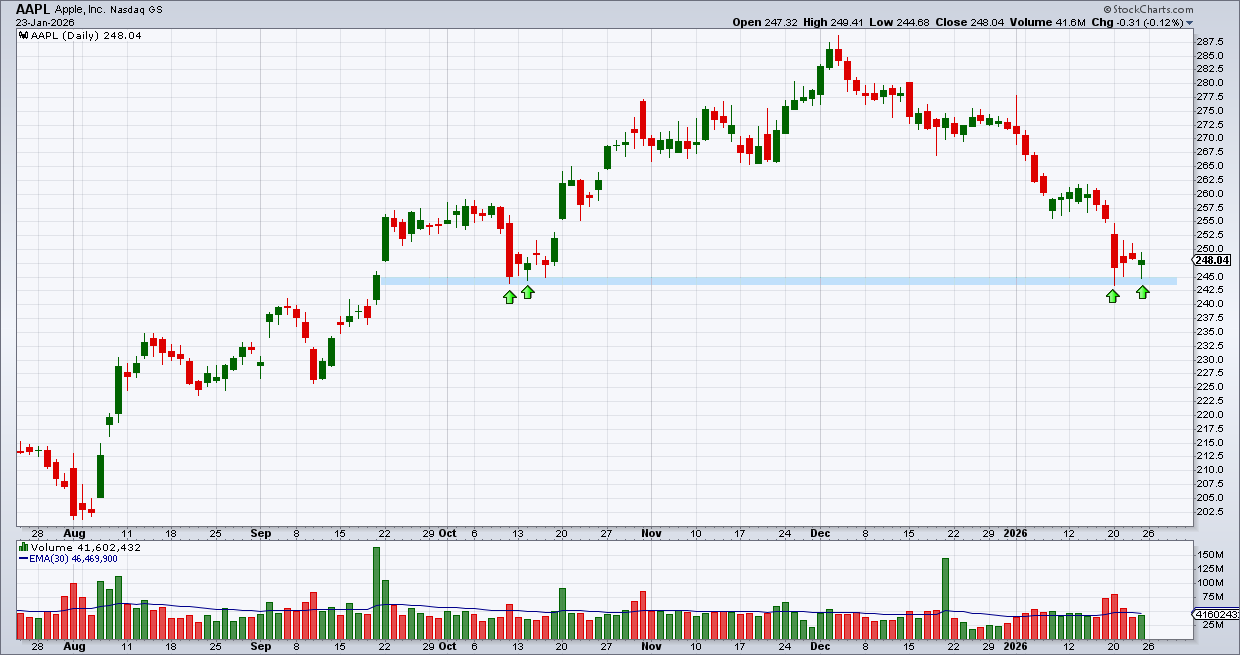
Task: Click the bold AAPL ticker symbol
Action: pyautogui.click(x=35, y=8)
